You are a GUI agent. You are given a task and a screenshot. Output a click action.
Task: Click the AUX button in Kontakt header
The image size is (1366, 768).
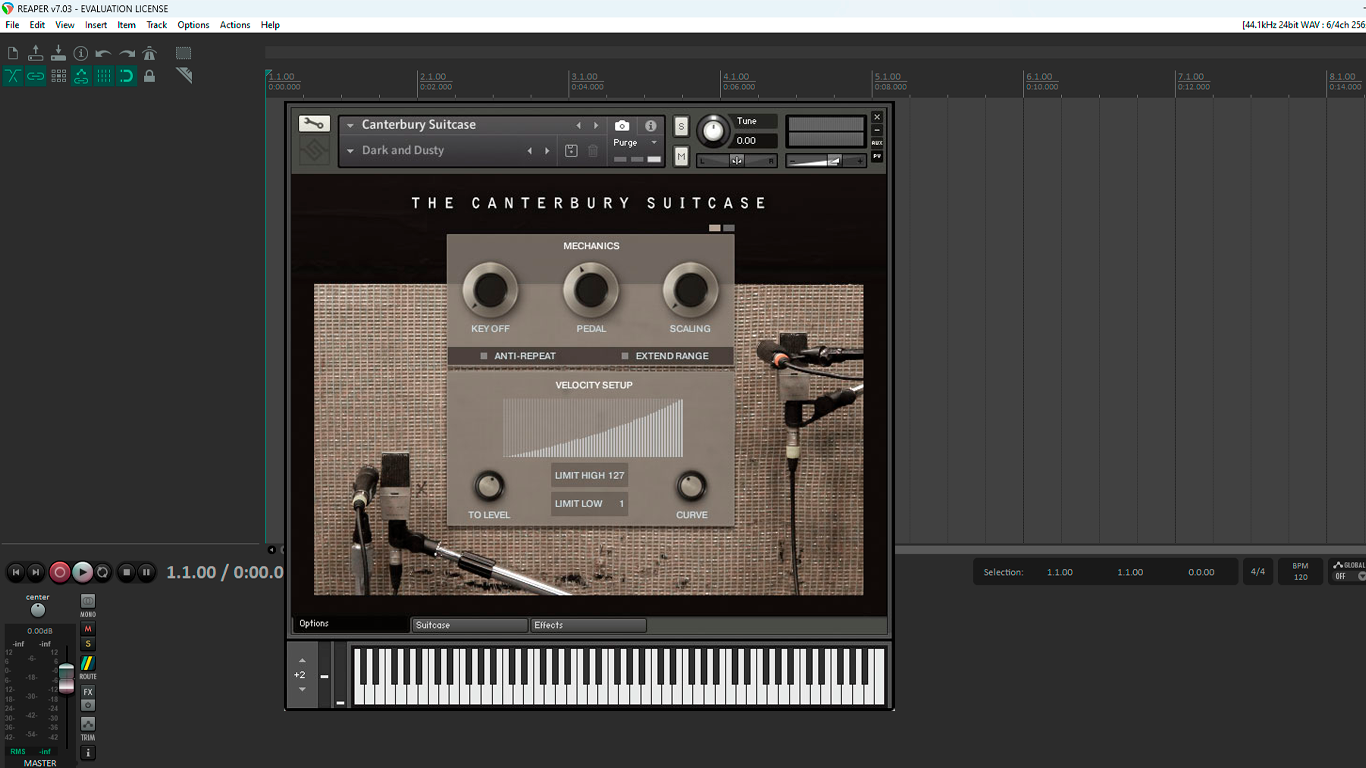(x=877, y=143)
